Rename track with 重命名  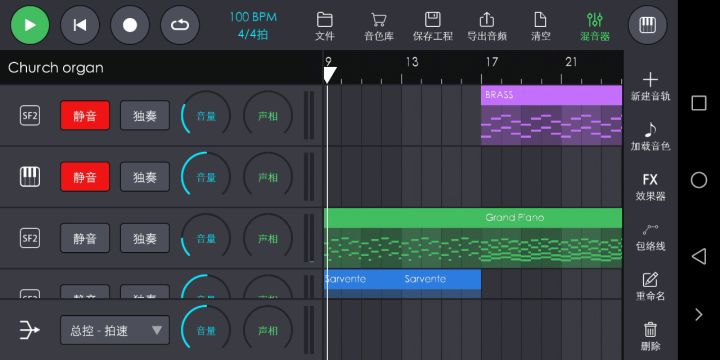tap(650, 287)
